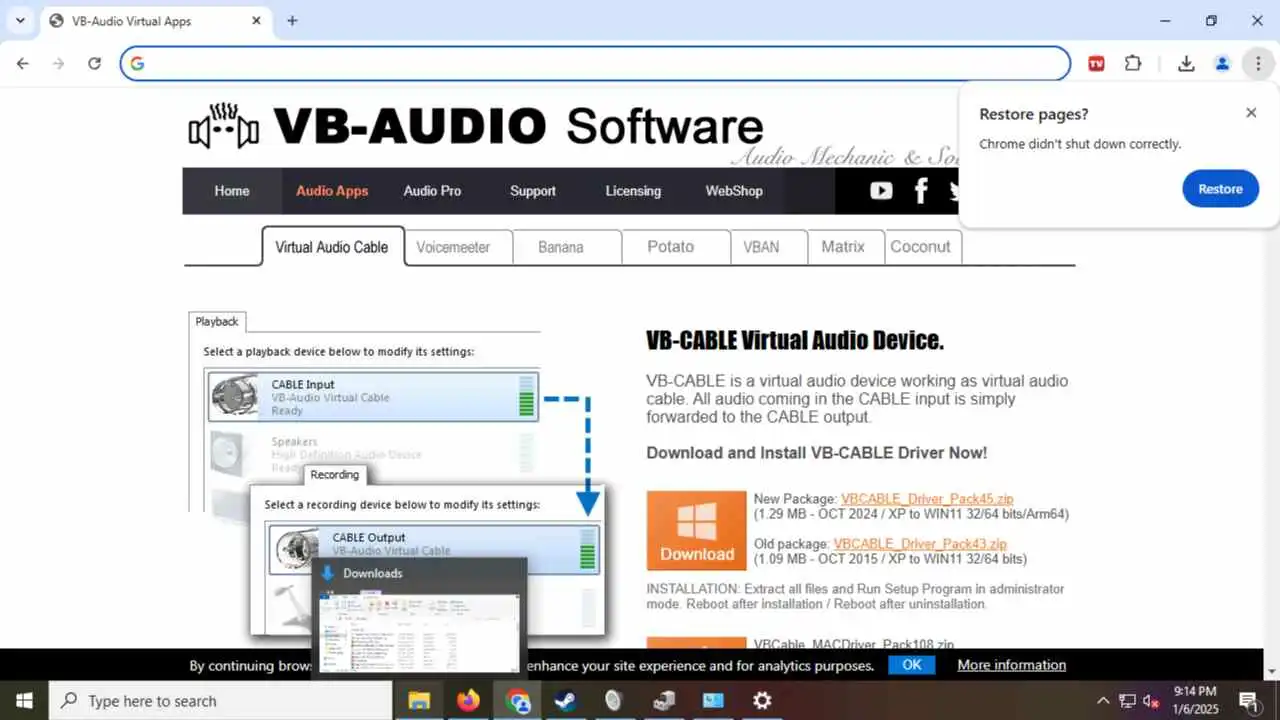Switch to the Matrix tab

pos(847,247)
